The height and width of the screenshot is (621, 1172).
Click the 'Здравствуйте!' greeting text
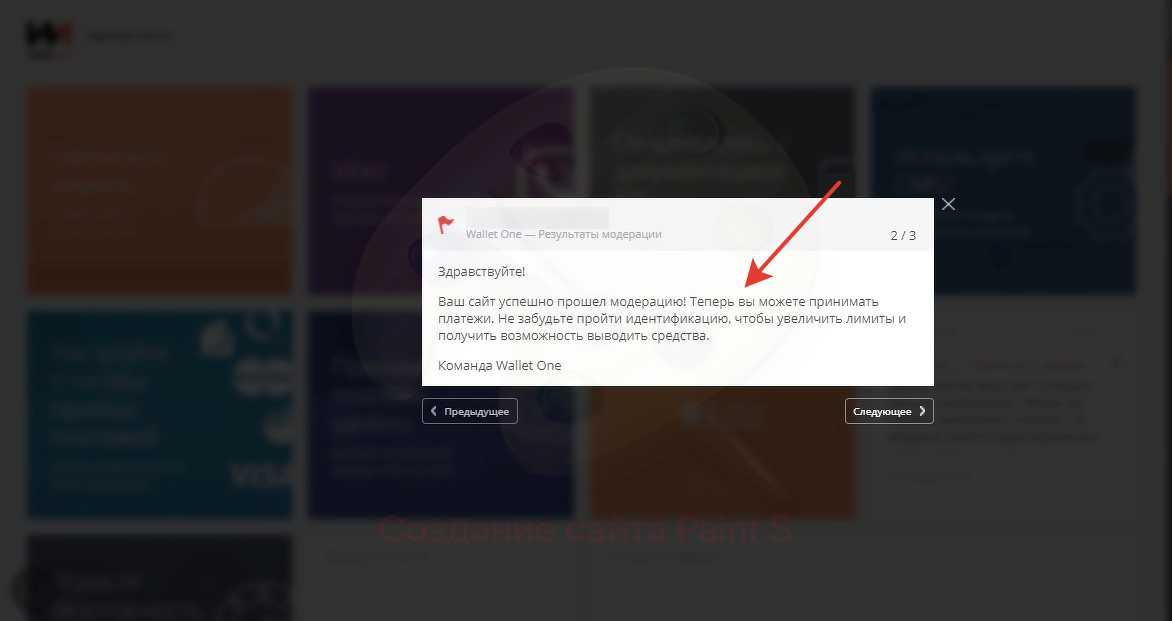click(x=481, y=271)
